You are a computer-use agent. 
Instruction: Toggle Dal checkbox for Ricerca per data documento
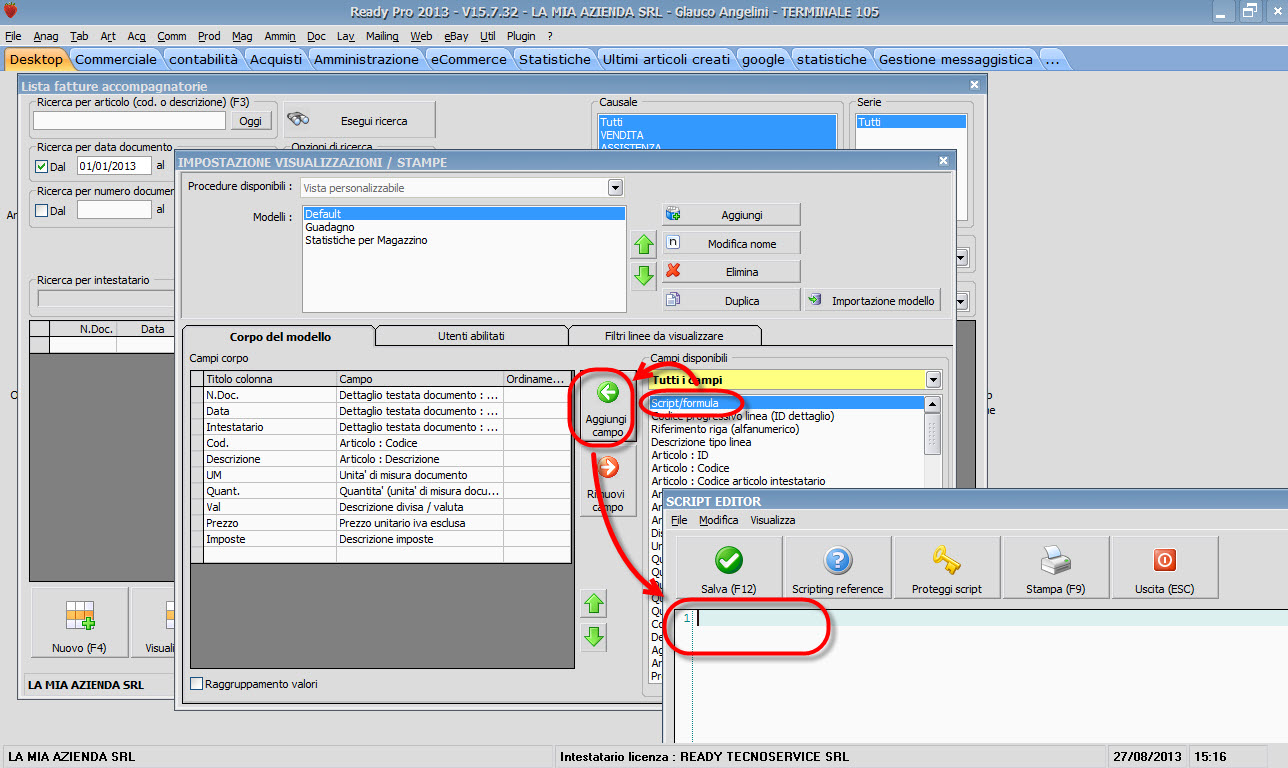pyautogui.click(x=41, y=167)
